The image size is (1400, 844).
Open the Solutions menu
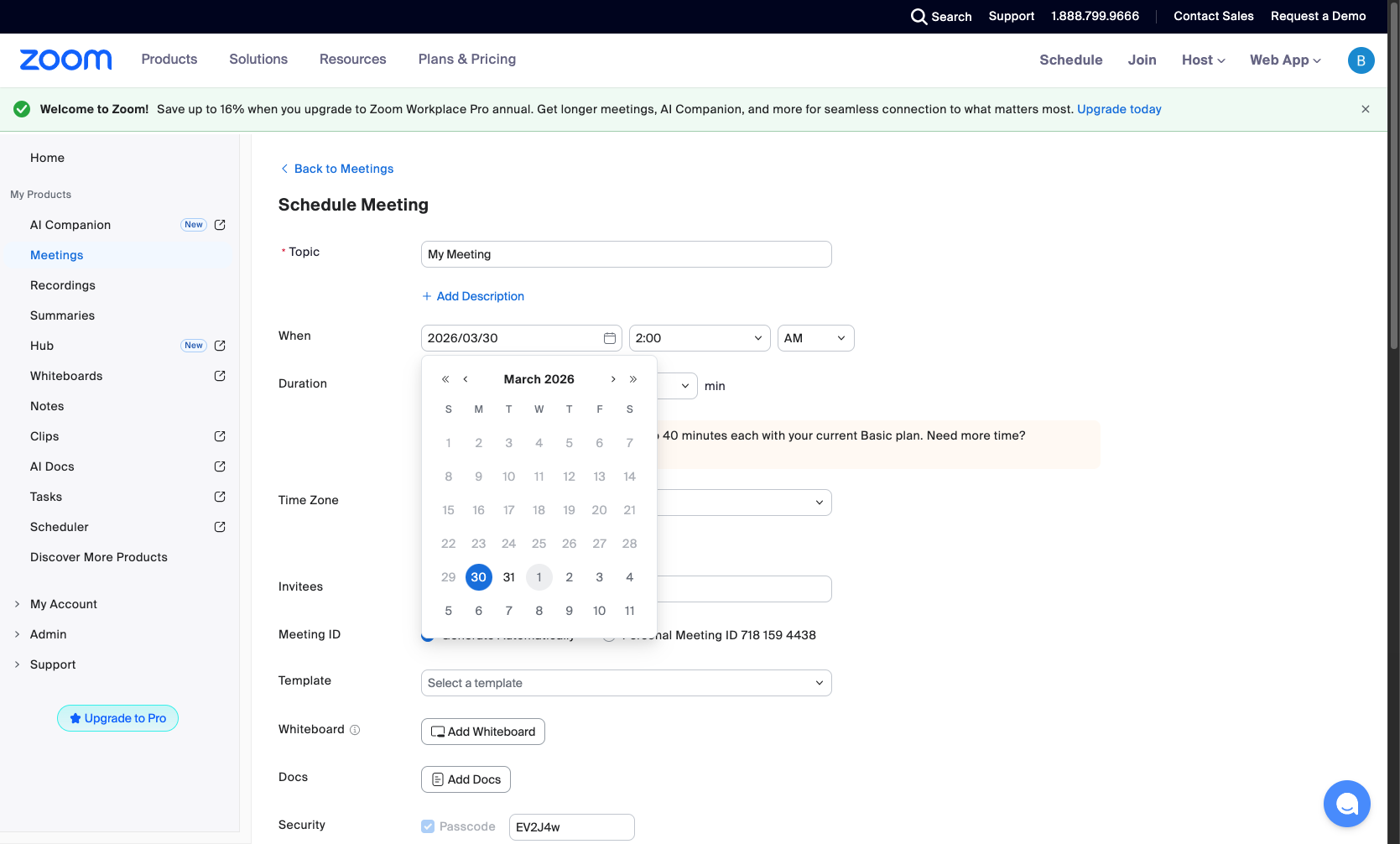click(x=258, y=60)
